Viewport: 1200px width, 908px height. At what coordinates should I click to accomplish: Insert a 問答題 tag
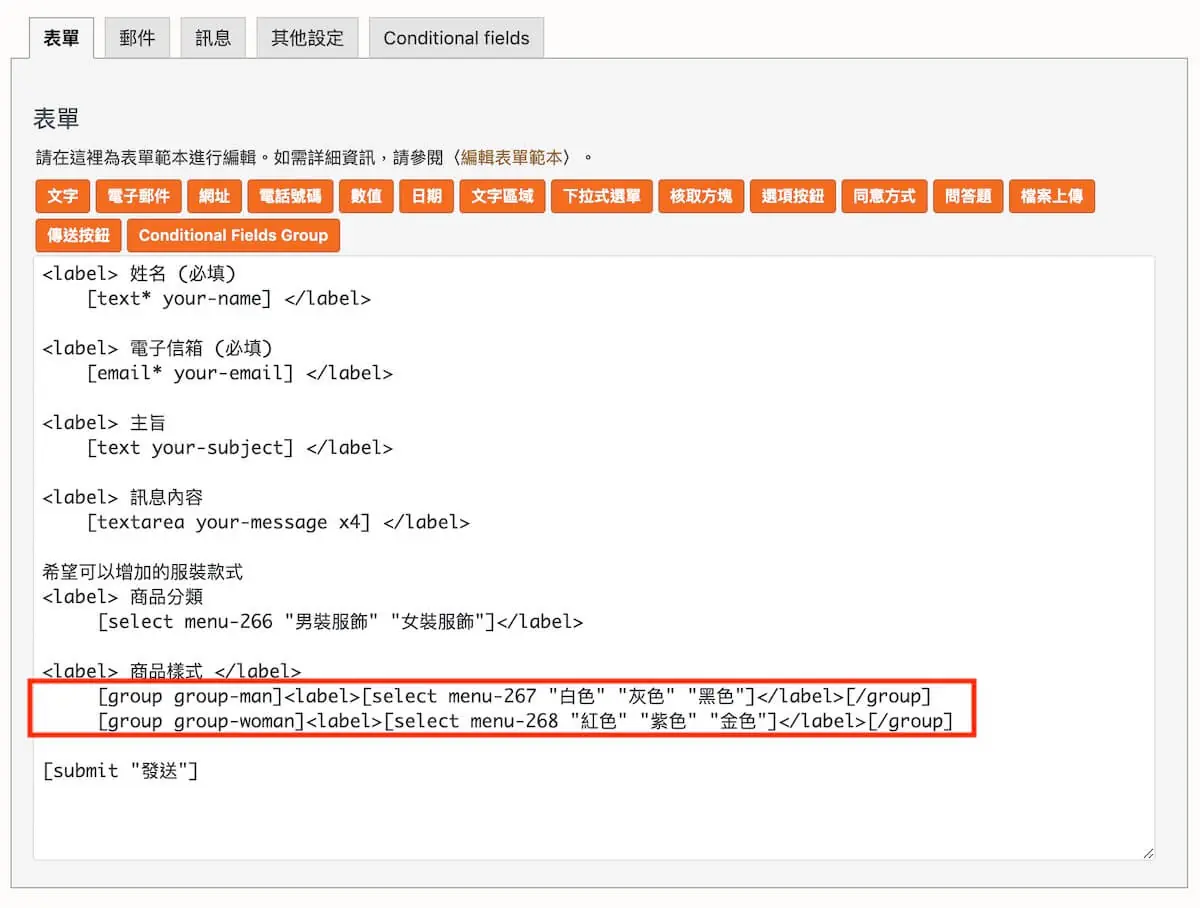pos(968,196)
